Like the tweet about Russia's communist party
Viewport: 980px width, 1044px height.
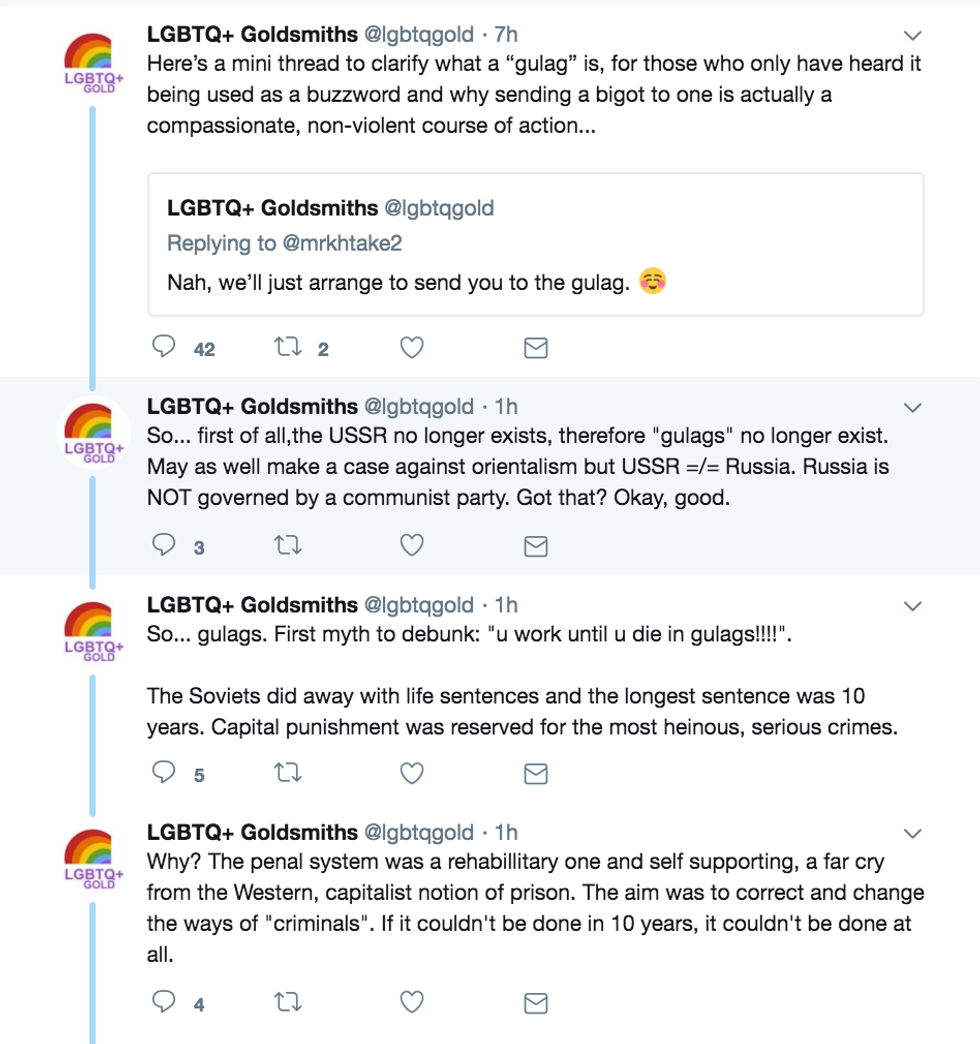pos(412,545)
